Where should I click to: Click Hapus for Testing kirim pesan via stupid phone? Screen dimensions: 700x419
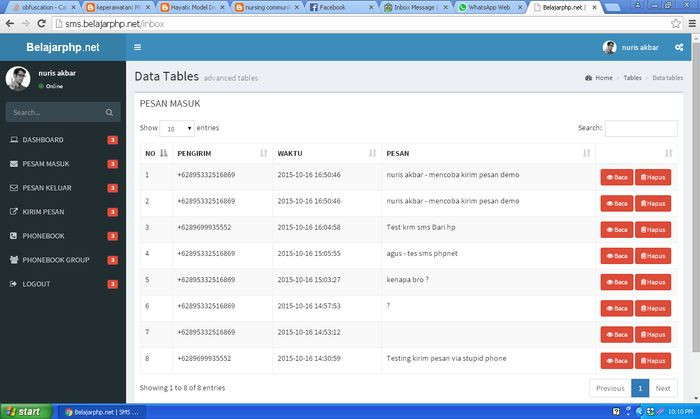coord(653,361)
